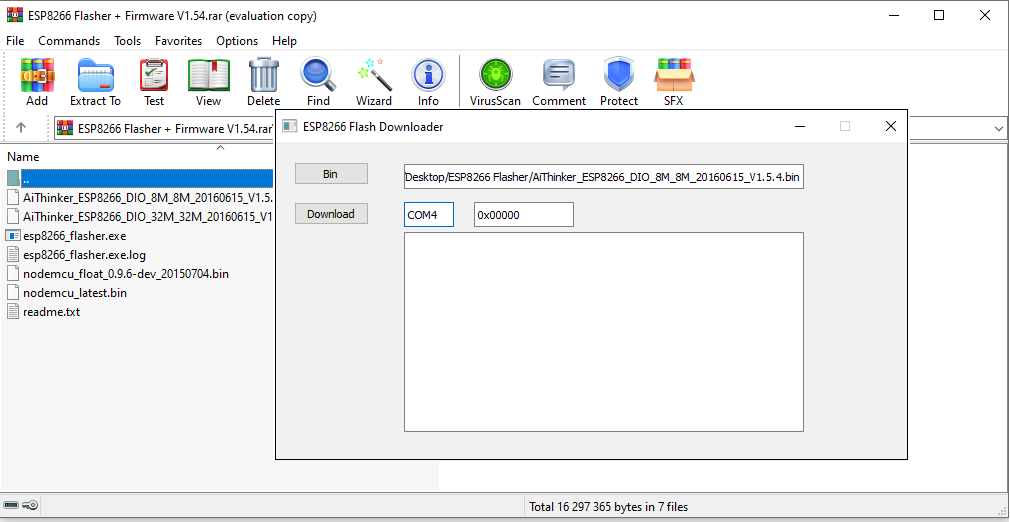Click the Info toolbar icon

(x=428, y=75)
